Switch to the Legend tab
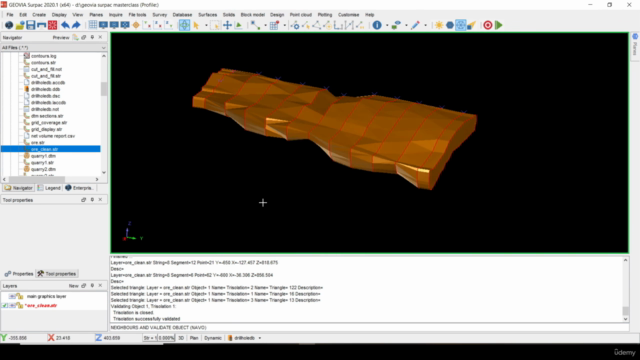Viewport: 640px width, 360px height. click(49, 188)
